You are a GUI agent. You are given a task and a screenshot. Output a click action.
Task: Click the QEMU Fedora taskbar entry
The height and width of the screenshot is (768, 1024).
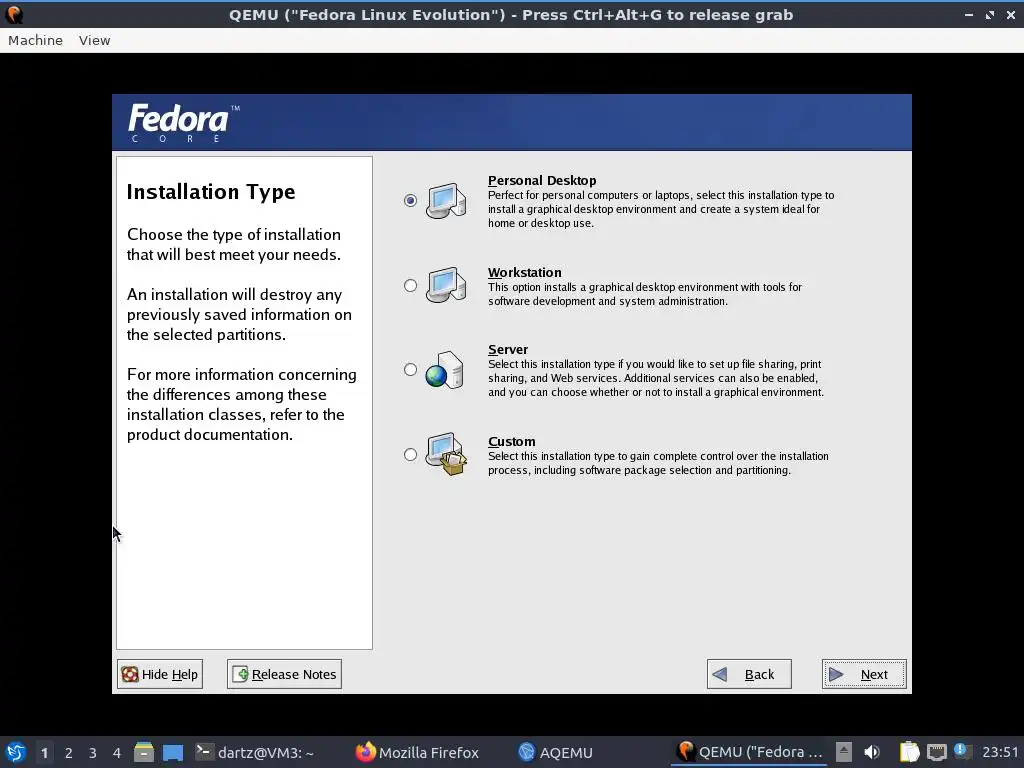(x=750, y=752)
